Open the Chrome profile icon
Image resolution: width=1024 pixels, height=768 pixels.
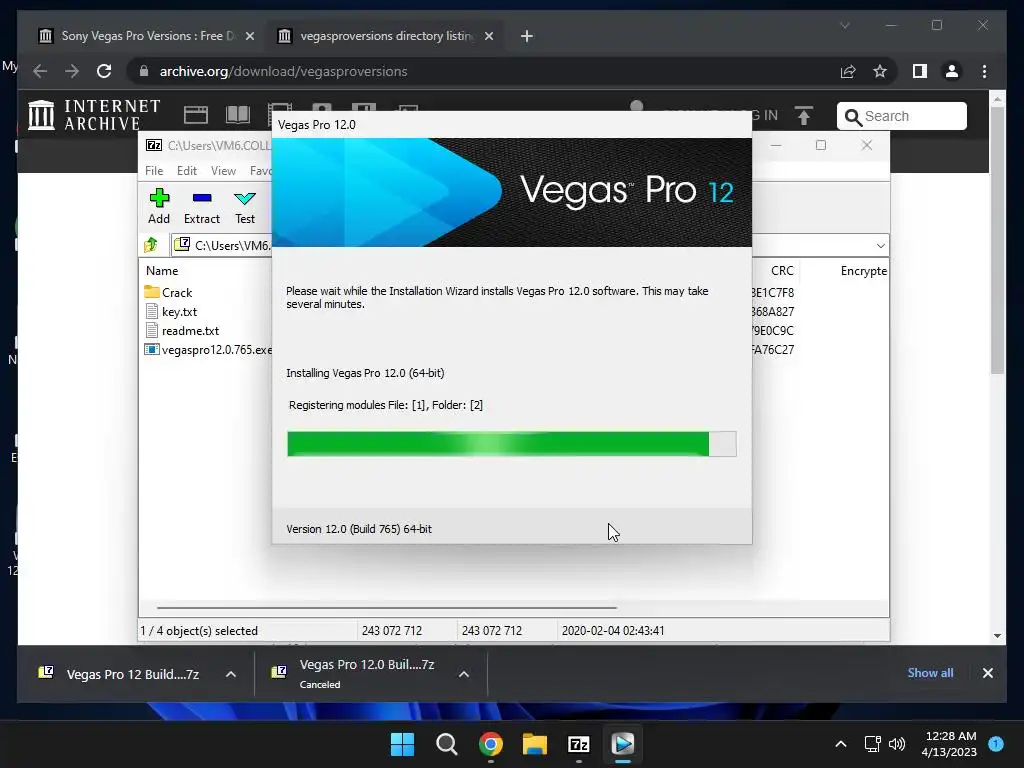pyautogui.click(x=952, y=71)
